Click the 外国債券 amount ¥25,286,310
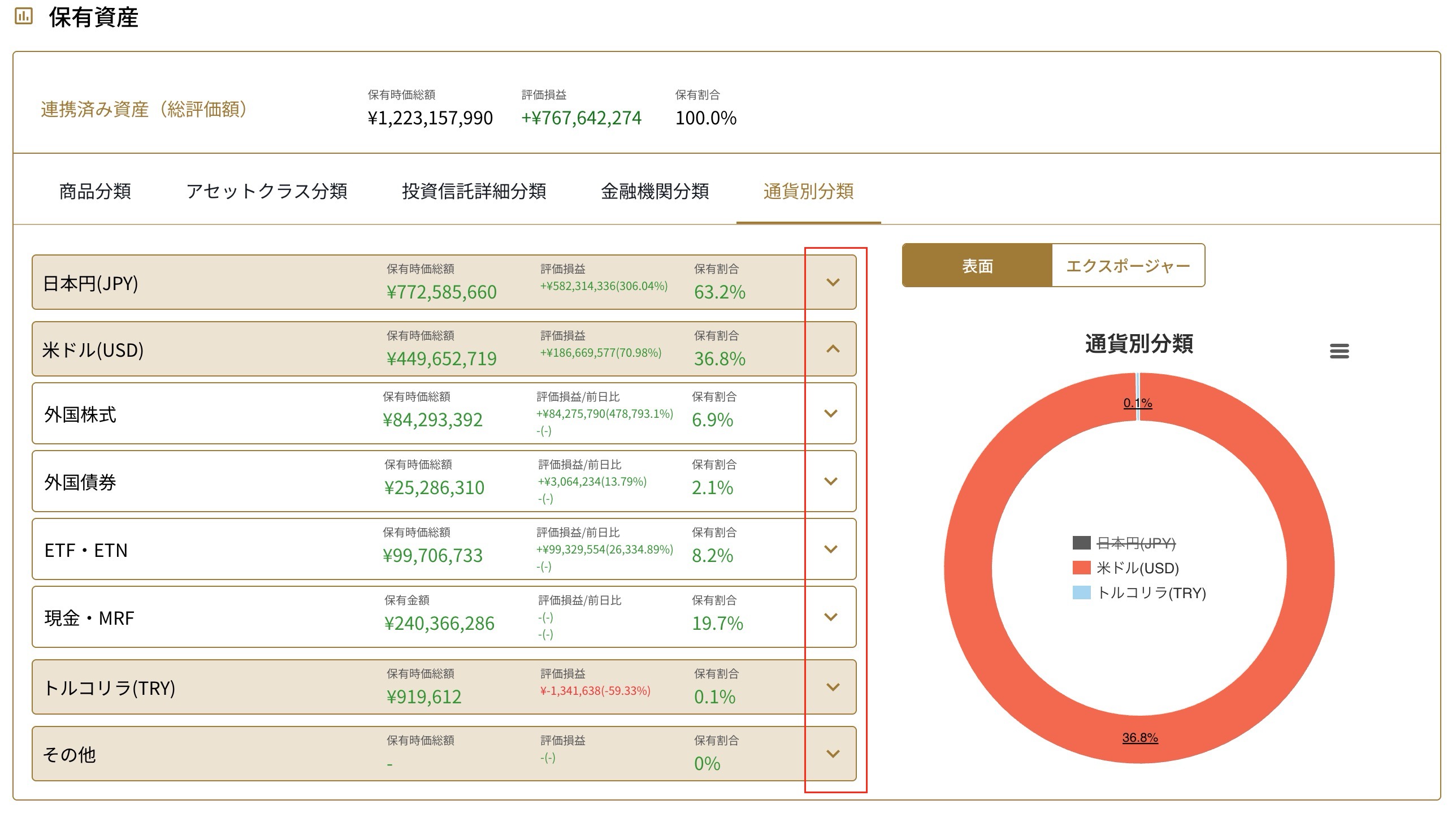Image resolution: width=1456 pixels, height=813 pixels. (x=434, y=488)
